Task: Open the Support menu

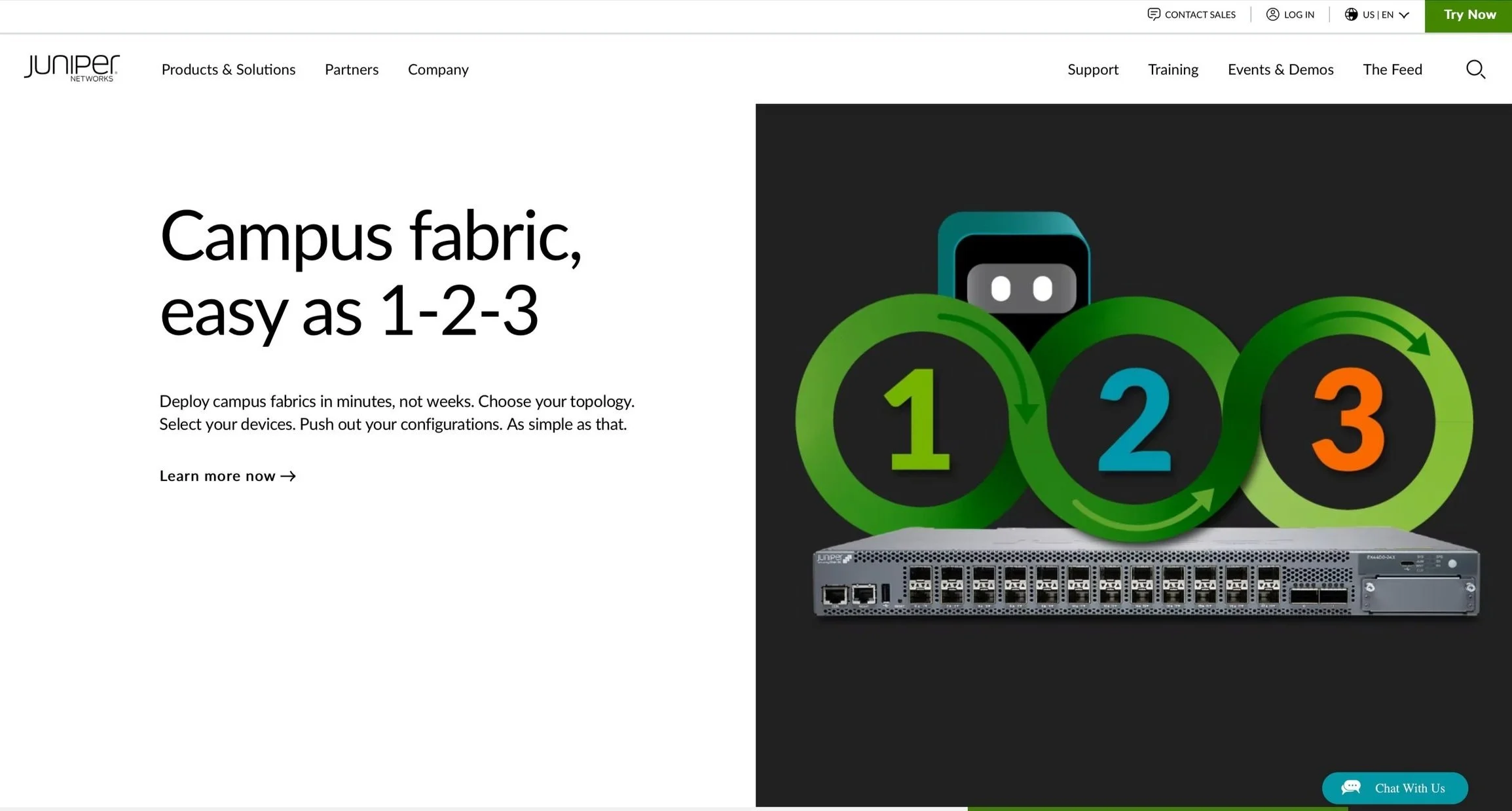Action: (1093, 69)
